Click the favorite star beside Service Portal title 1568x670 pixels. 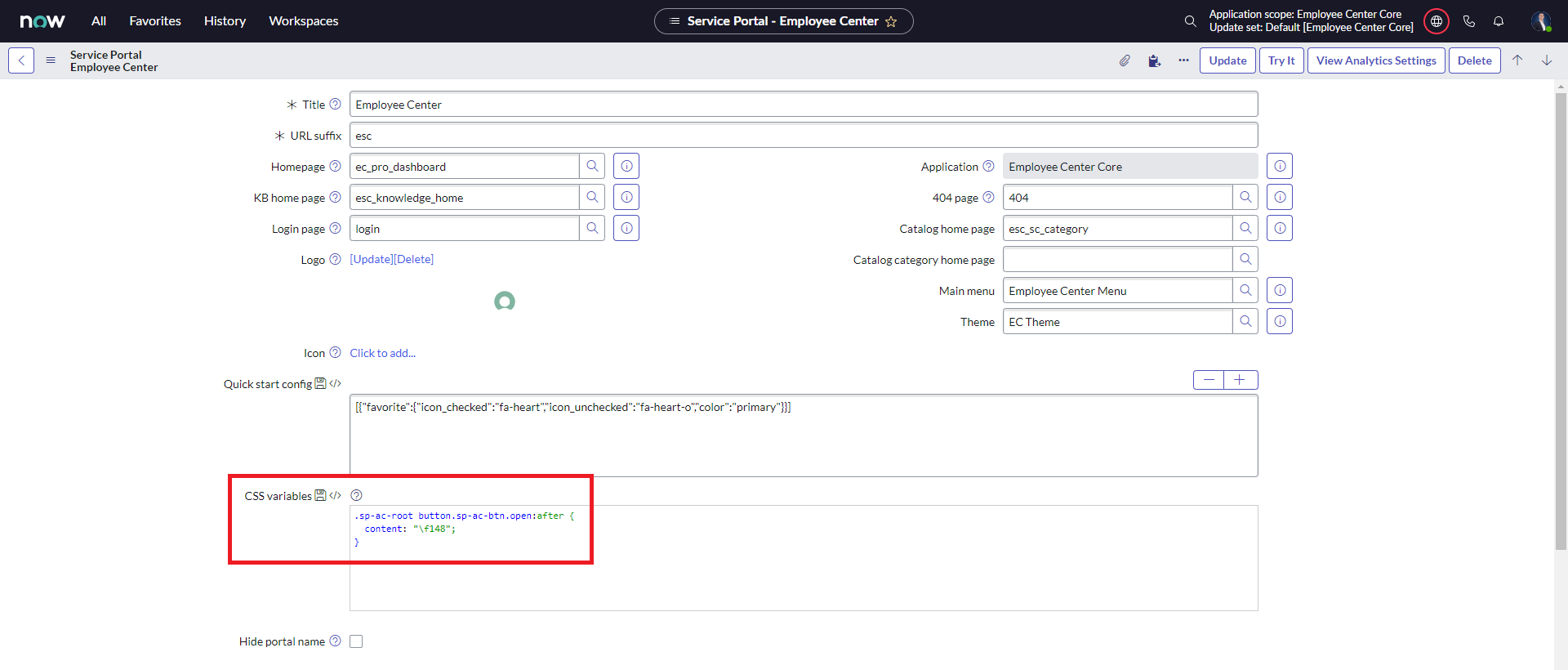click(x=891, y=22)
